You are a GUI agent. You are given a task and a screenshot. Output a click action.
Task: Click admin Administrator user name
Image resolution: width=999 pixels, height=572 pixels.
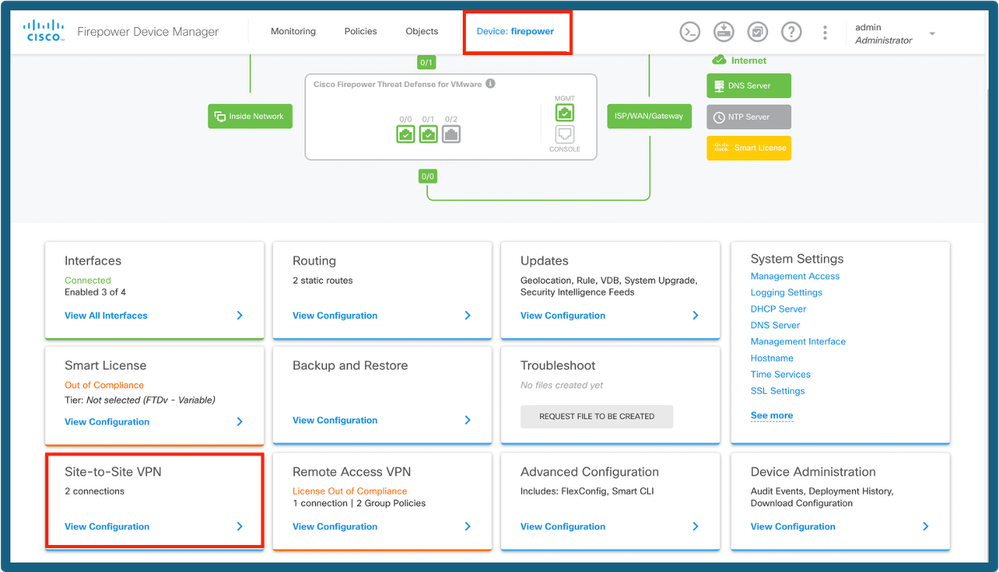pyautogui.click(x=883, y=34)
